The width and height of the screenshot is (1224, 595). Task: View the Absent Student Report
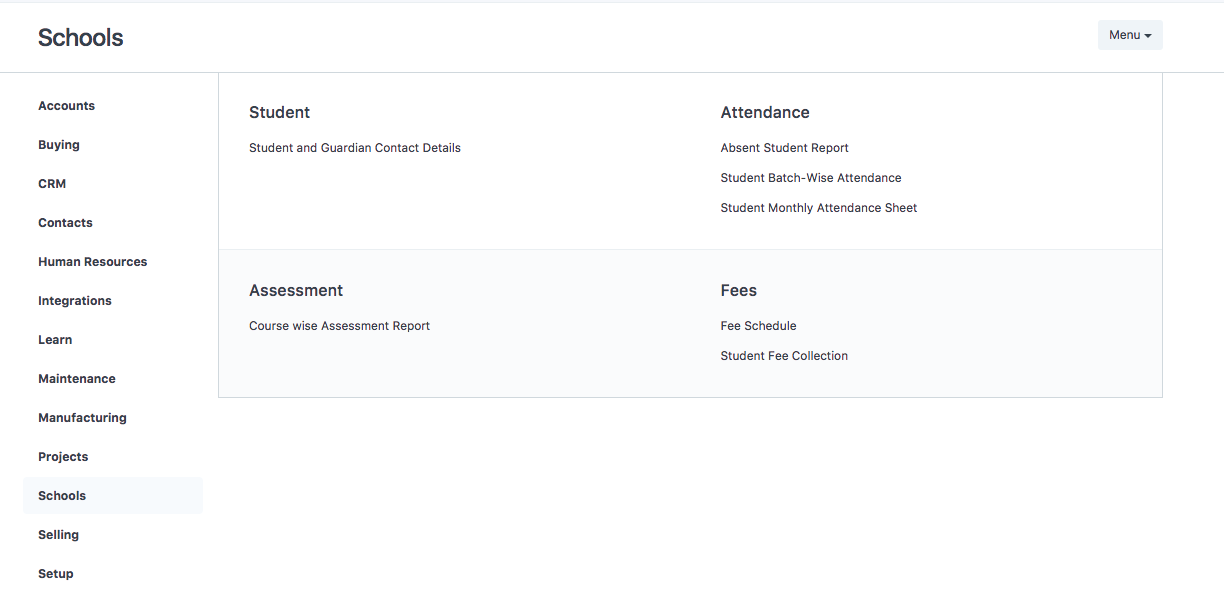(x=784, y=147)
